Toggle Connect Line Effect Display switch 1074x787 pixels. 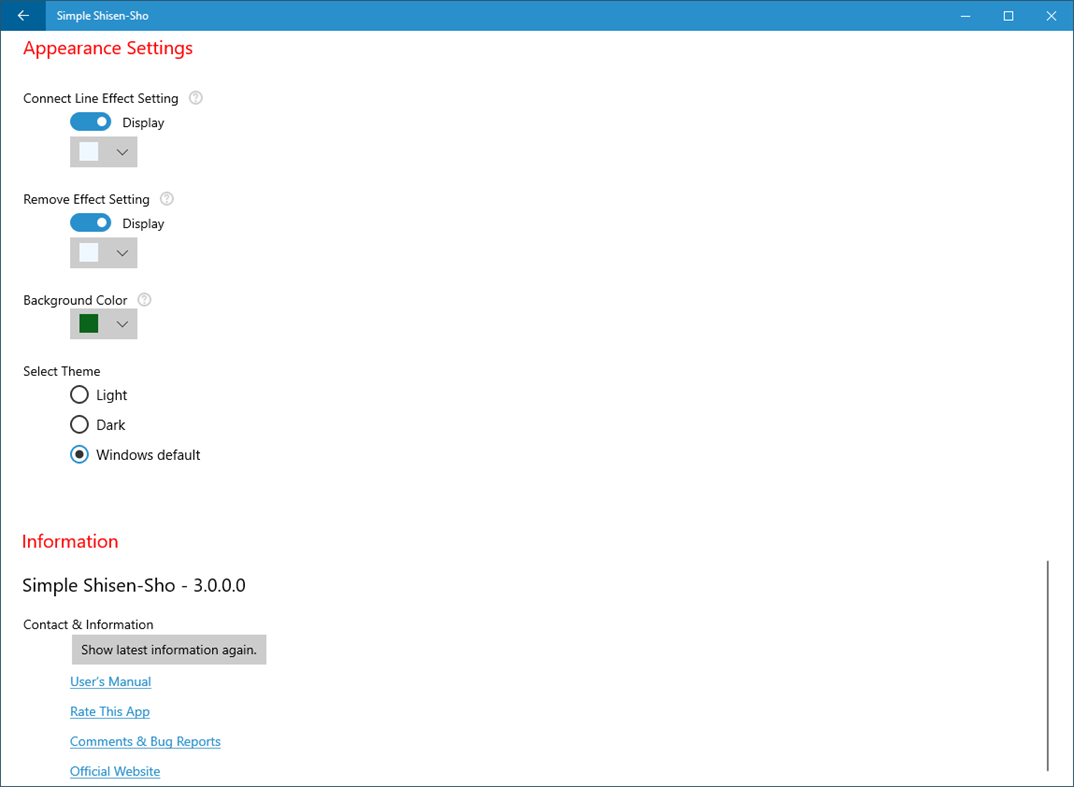[x=90, y=122]
